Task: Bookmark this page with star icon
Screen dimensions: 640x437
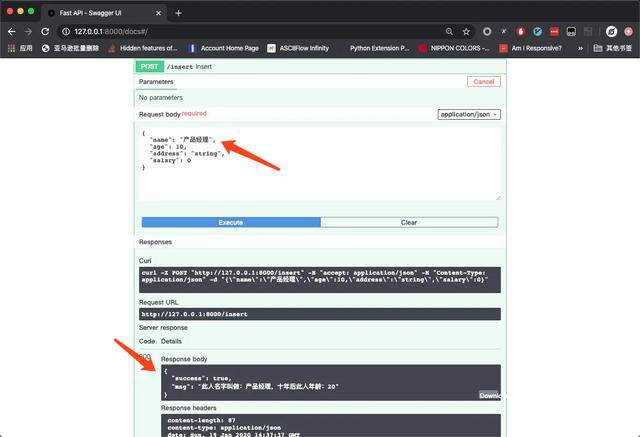Action: 466,31
